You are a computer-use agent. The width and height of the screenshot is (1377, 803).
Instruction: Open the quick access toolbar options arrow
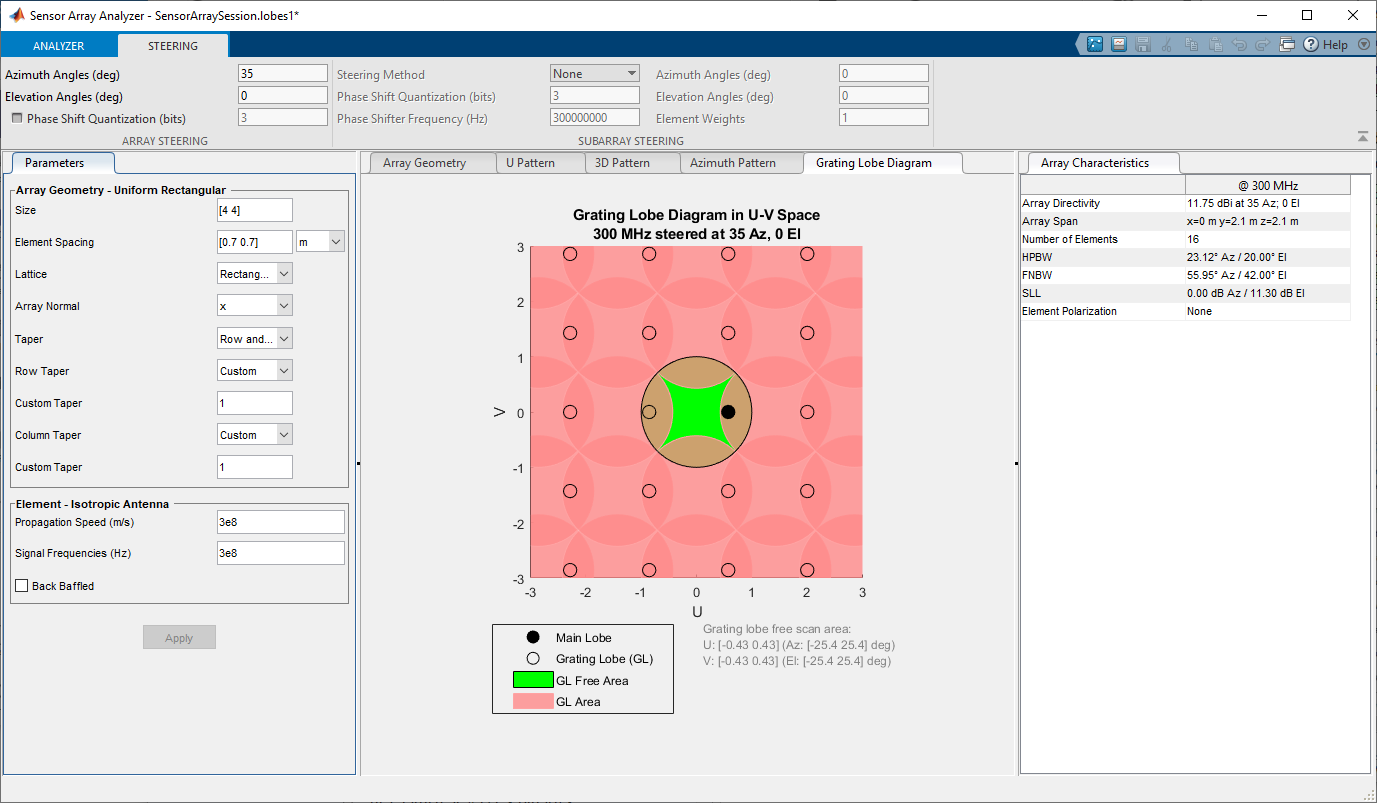click(x=1364, y=44)
